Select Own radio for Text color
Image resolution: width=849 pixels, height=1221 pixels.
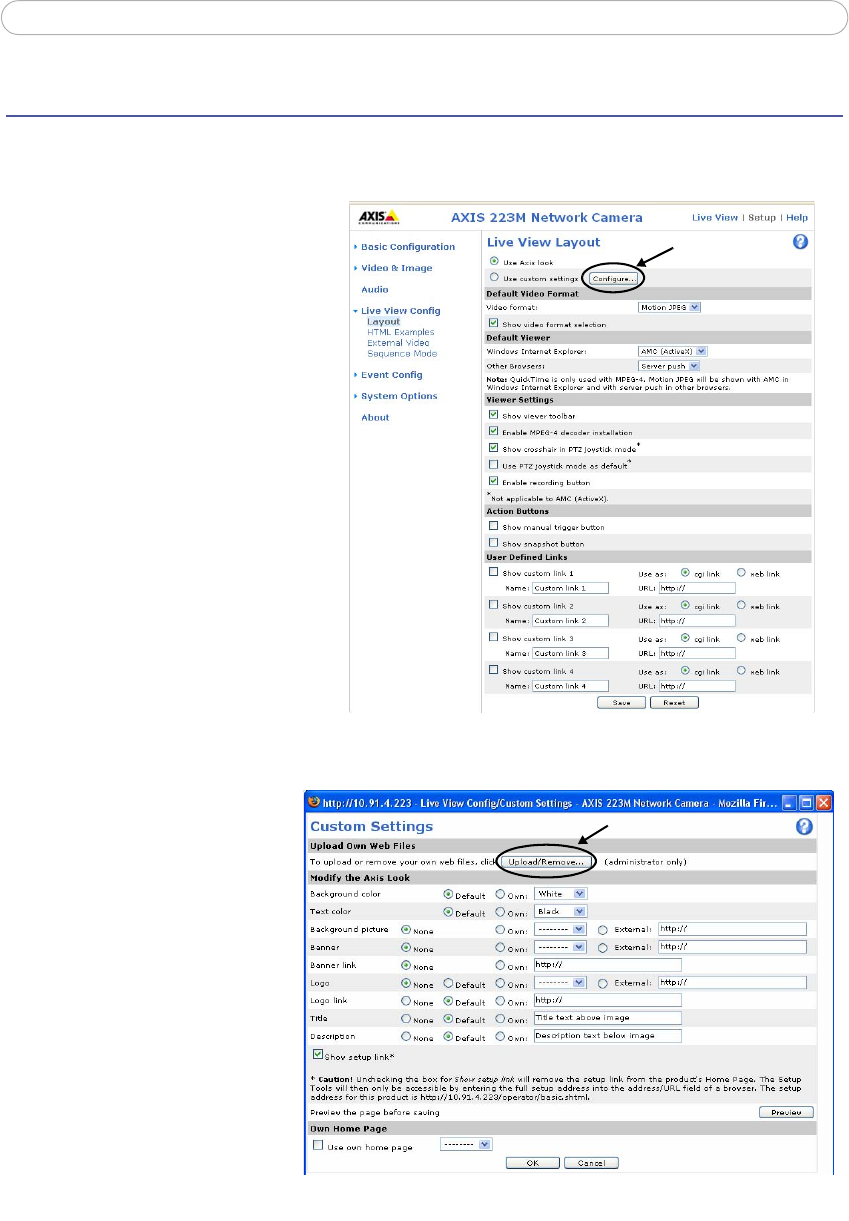click(x=500, y=911)
